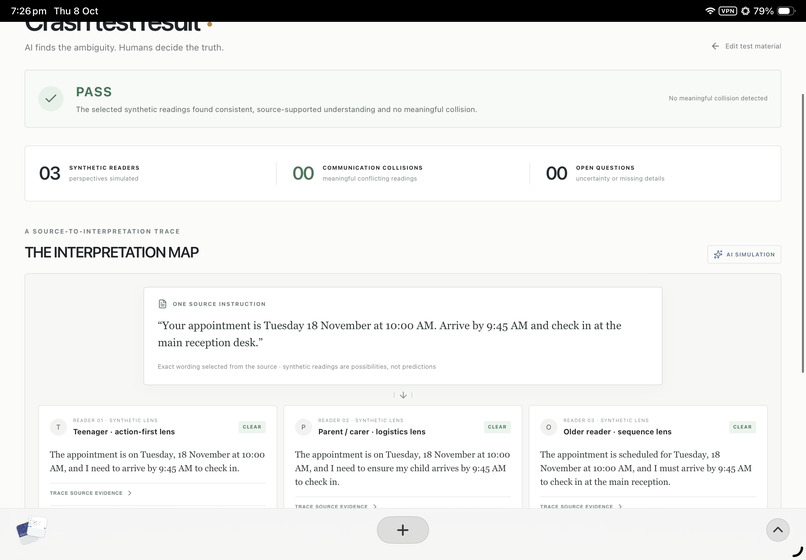Click the P avatar for Parent / carer reader
The width and height of the screenshot is (806, 560).
tap(303, 427)
